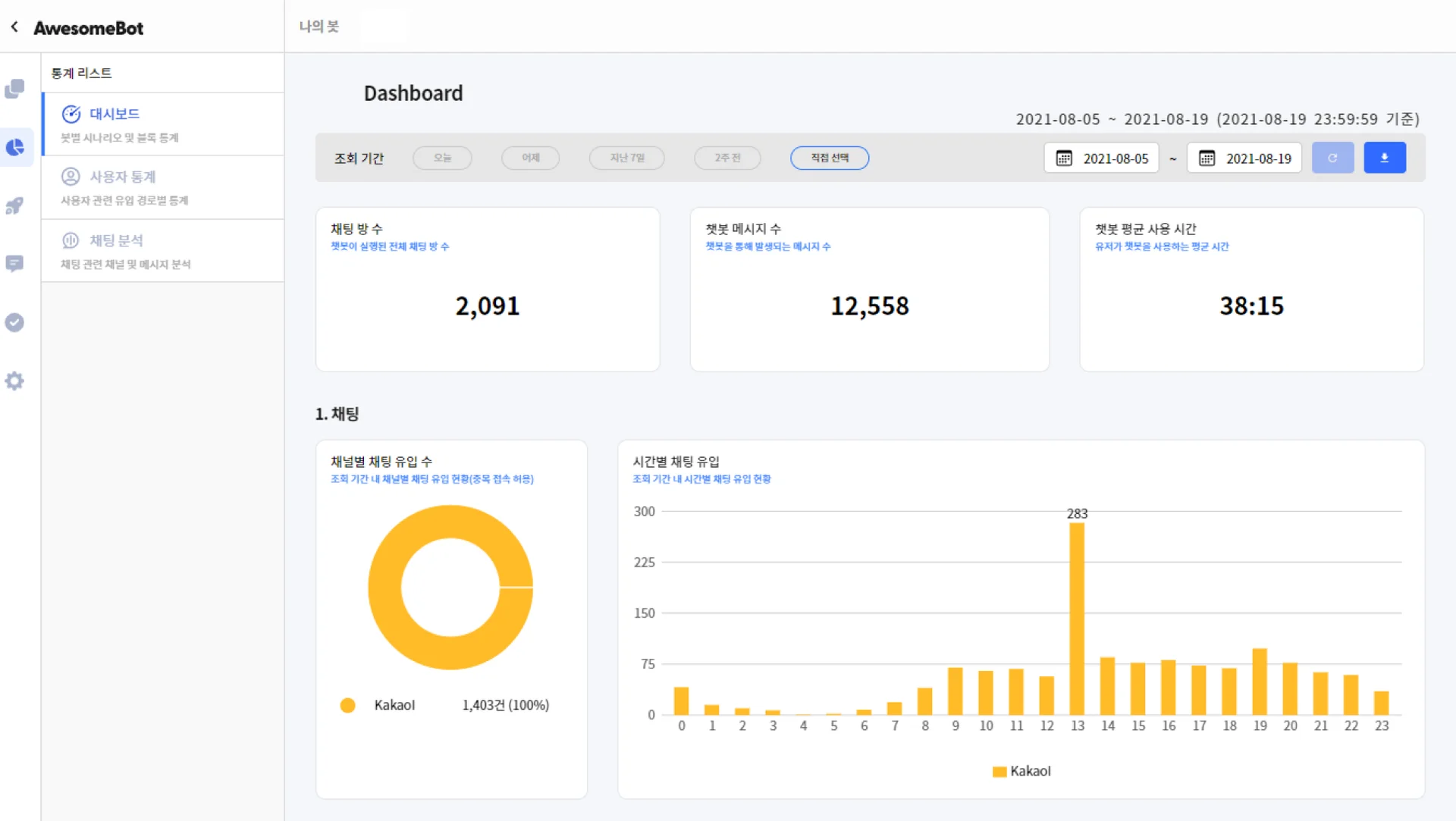The width and height of the screenshot is (1456, 821).
Task: Open the end date picker 2021-08-19
Action: (1244, 158)
